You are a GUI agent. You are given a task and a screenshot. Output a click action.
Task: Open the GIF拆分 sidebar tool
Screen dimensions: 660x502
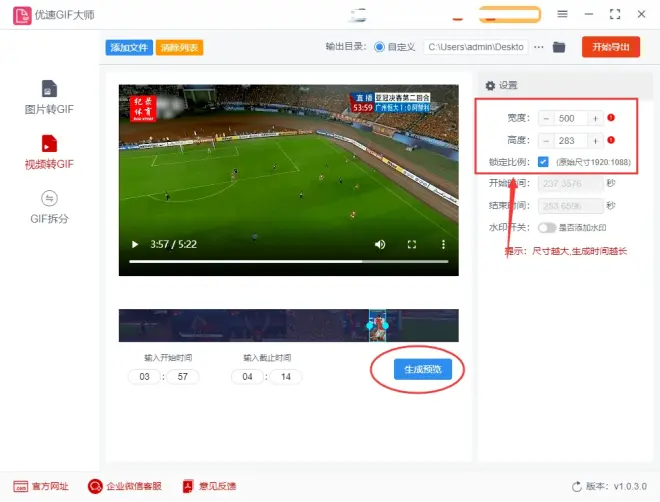point(49,207)
